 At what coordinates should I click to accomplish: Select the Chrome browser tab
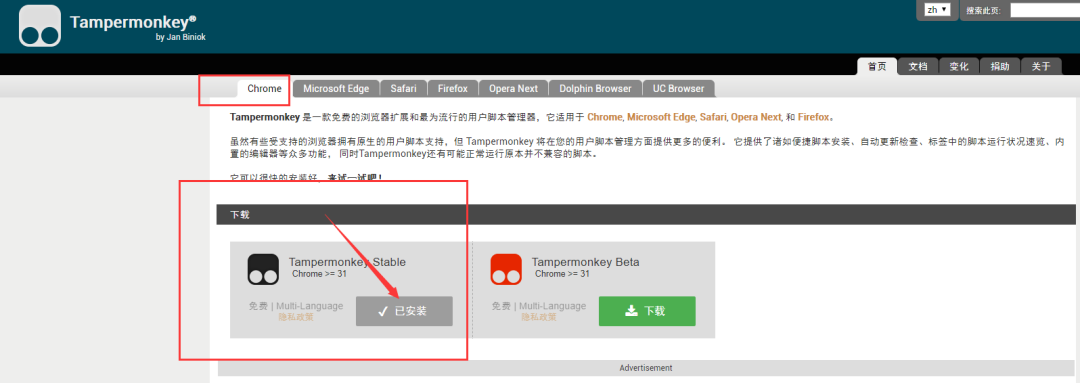pos(264,89)
